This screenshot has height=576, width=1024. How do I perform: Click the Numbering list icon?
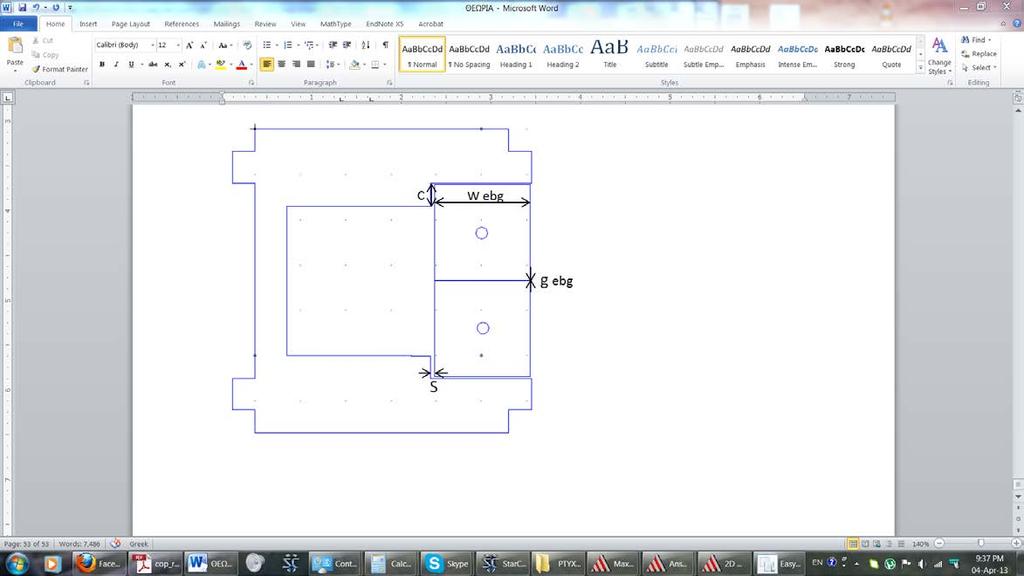(287, 44)
